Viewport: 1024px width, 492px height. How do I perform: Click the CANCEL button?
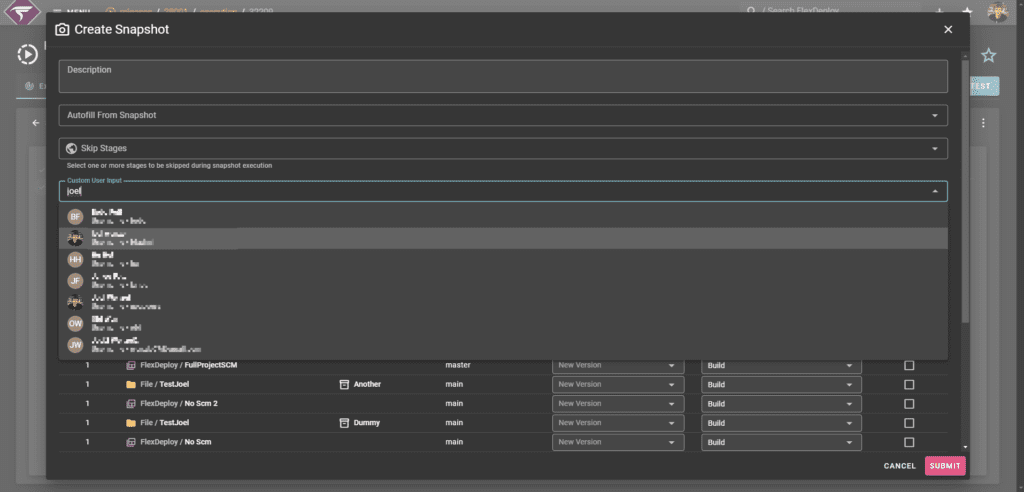click(x=899, y=466)
